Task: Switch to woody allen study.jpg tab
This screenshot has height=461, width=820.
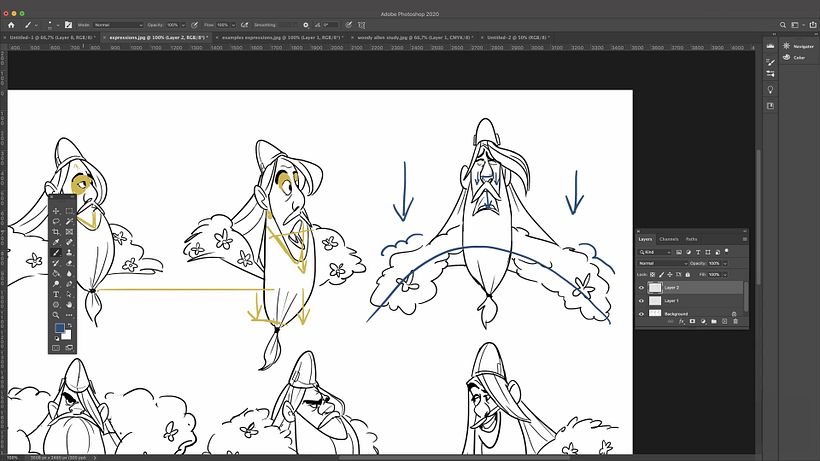Action: point(415,38)
